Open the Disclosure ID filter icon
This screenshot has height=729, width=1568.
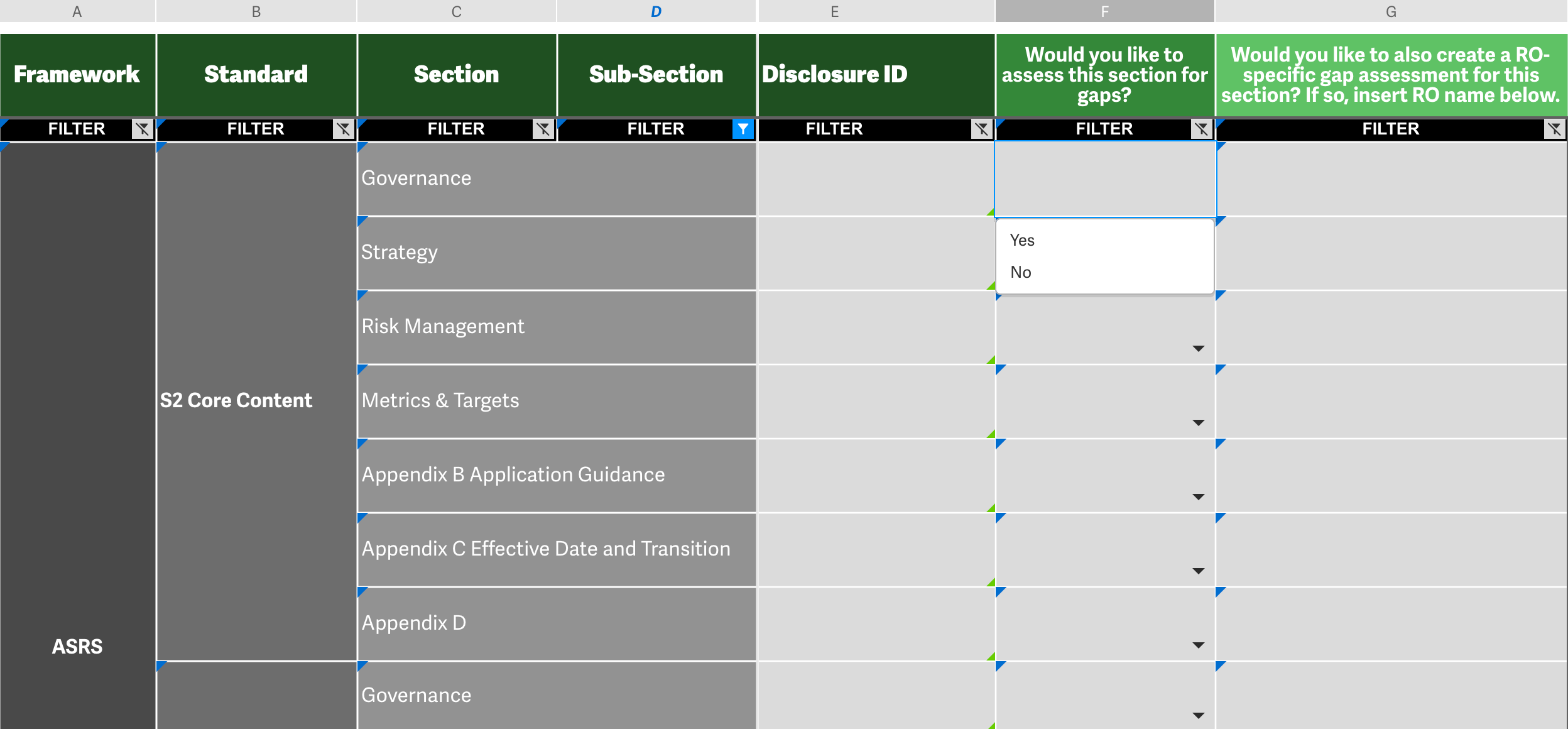click(x=981, y=129)
